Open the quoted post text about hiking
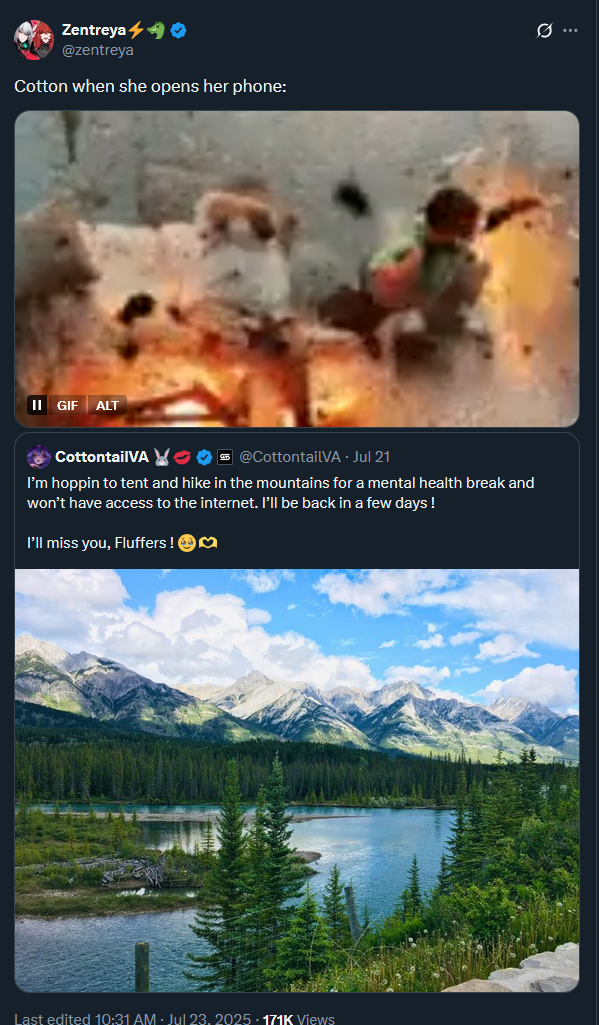 pos(281,513)
